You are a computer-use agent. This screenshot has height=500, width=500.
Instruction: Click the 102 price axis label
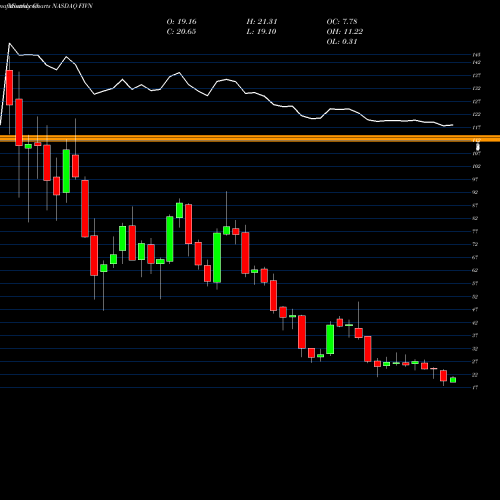pyautogui.click(x=477, y=166)
